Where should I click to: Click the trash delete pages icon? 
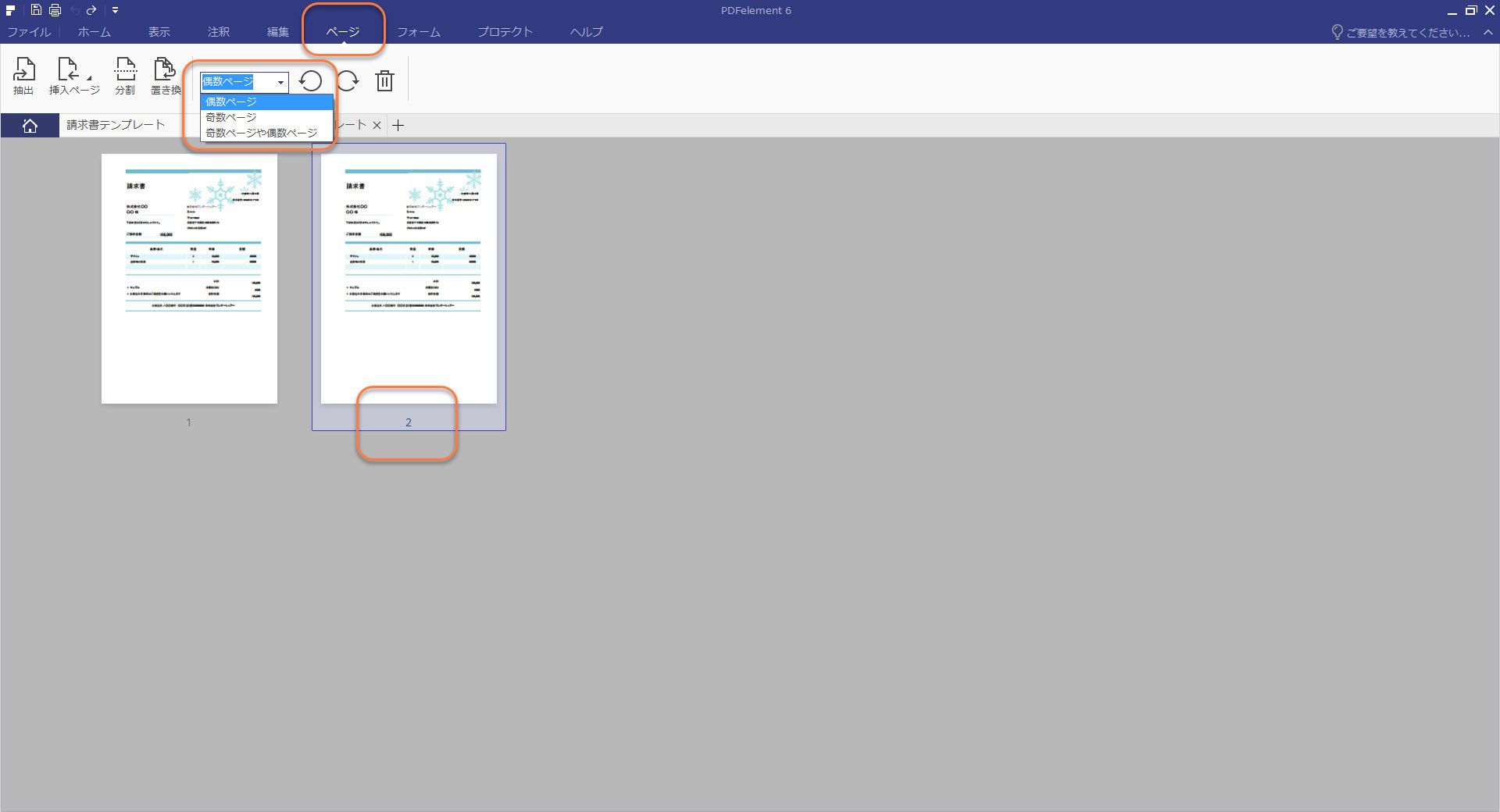click(384, 80)
